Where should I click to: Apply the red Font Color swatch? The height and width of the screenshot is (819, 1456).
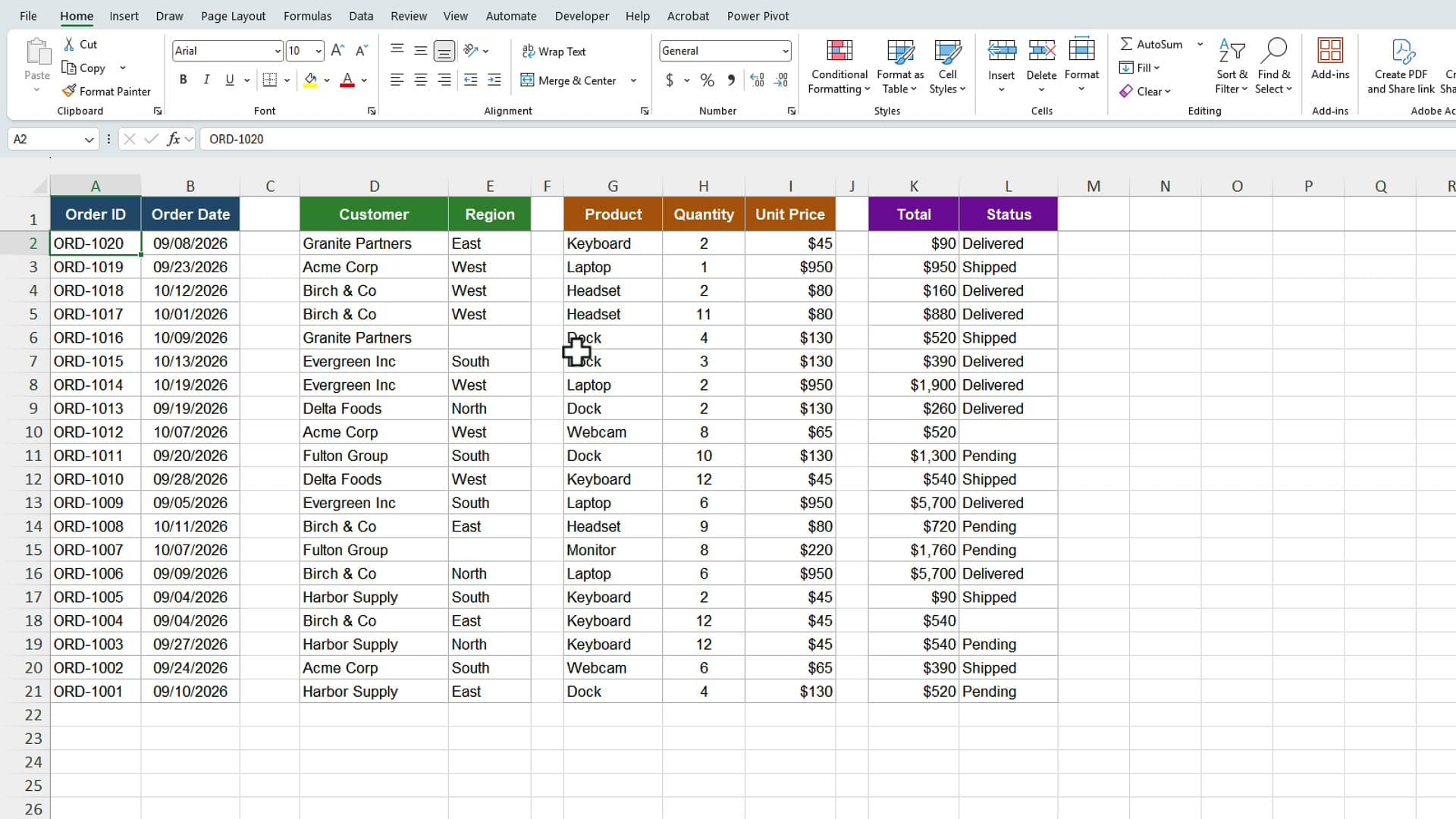[347, 80]
